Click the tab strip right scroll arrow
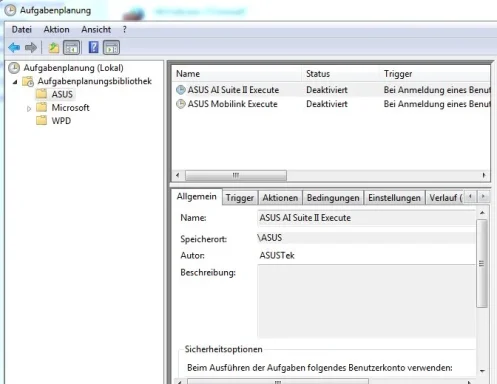This screenshot has width=497, height=384. tap(483, 196)
